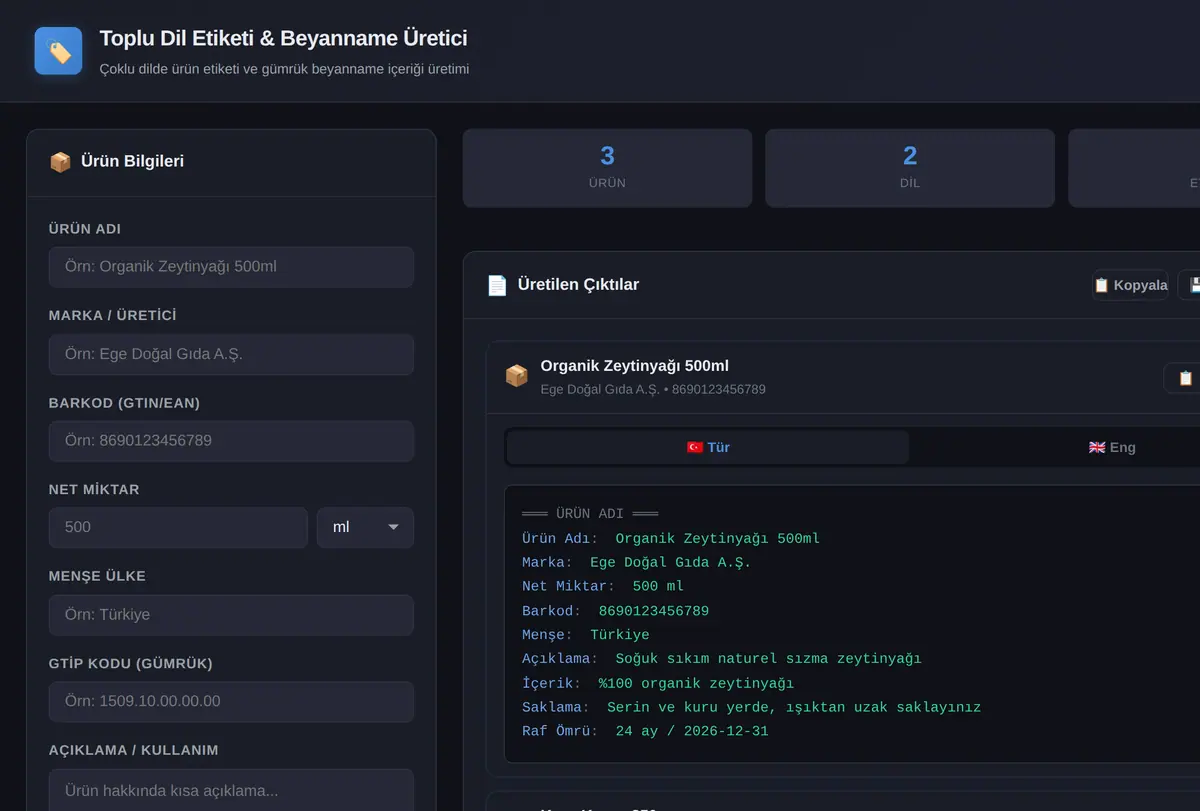This screenshot has height=811, width=1200.
Task: Click the output line 'Açıklama: Soğuk sıkım naturel sızma zeytinyağı'
Action: click(x=722, y=659)
